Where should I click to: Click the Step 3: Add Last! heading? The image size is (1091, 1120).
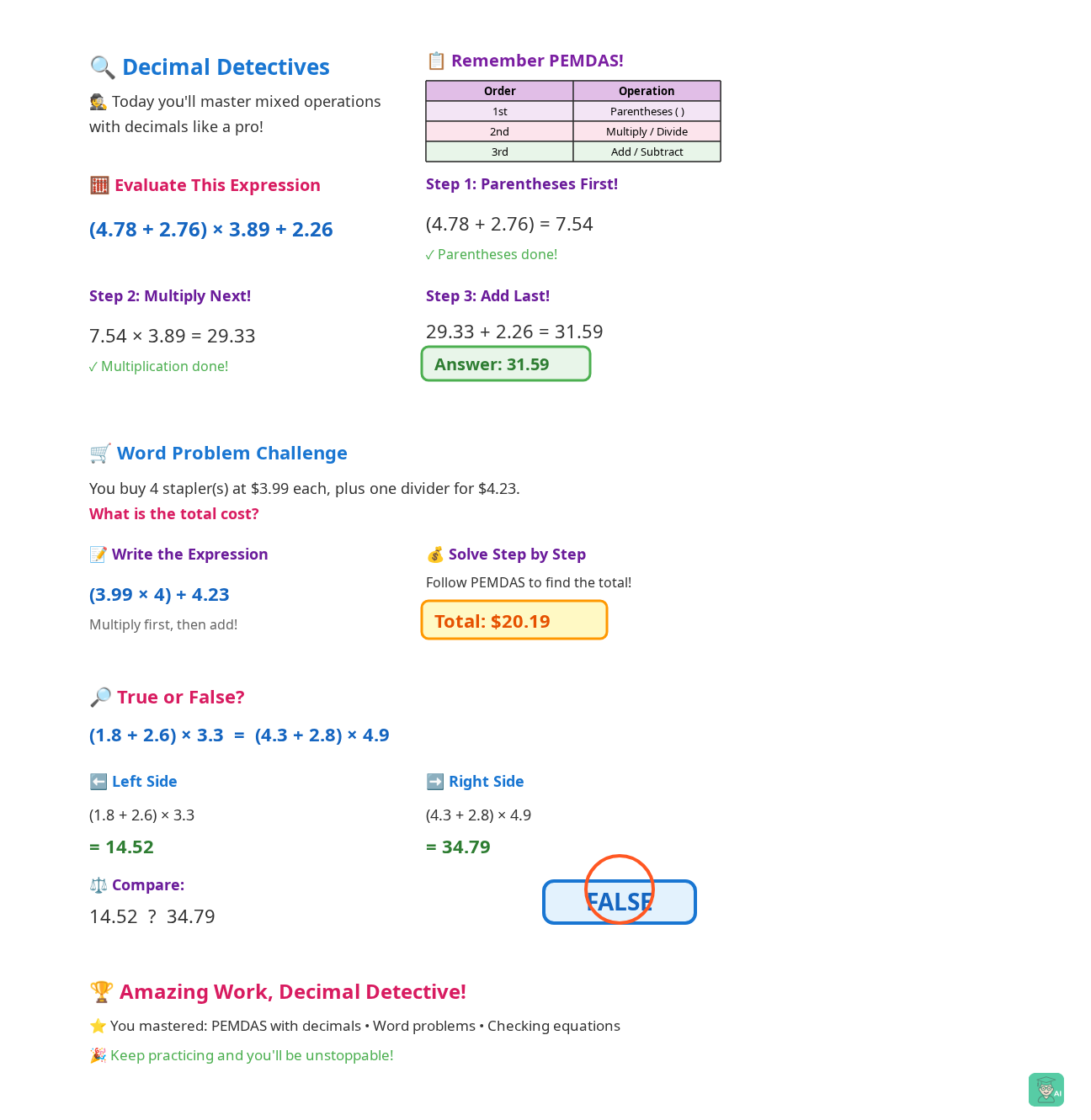pyautogui.click(x=487, y=296)
